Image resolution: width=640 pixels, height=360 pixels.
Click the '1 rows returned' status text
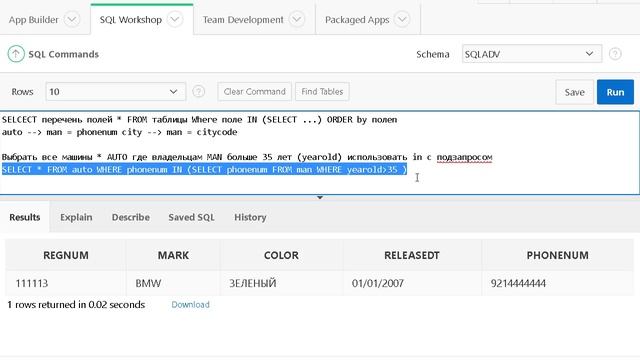tap(76, 304)
